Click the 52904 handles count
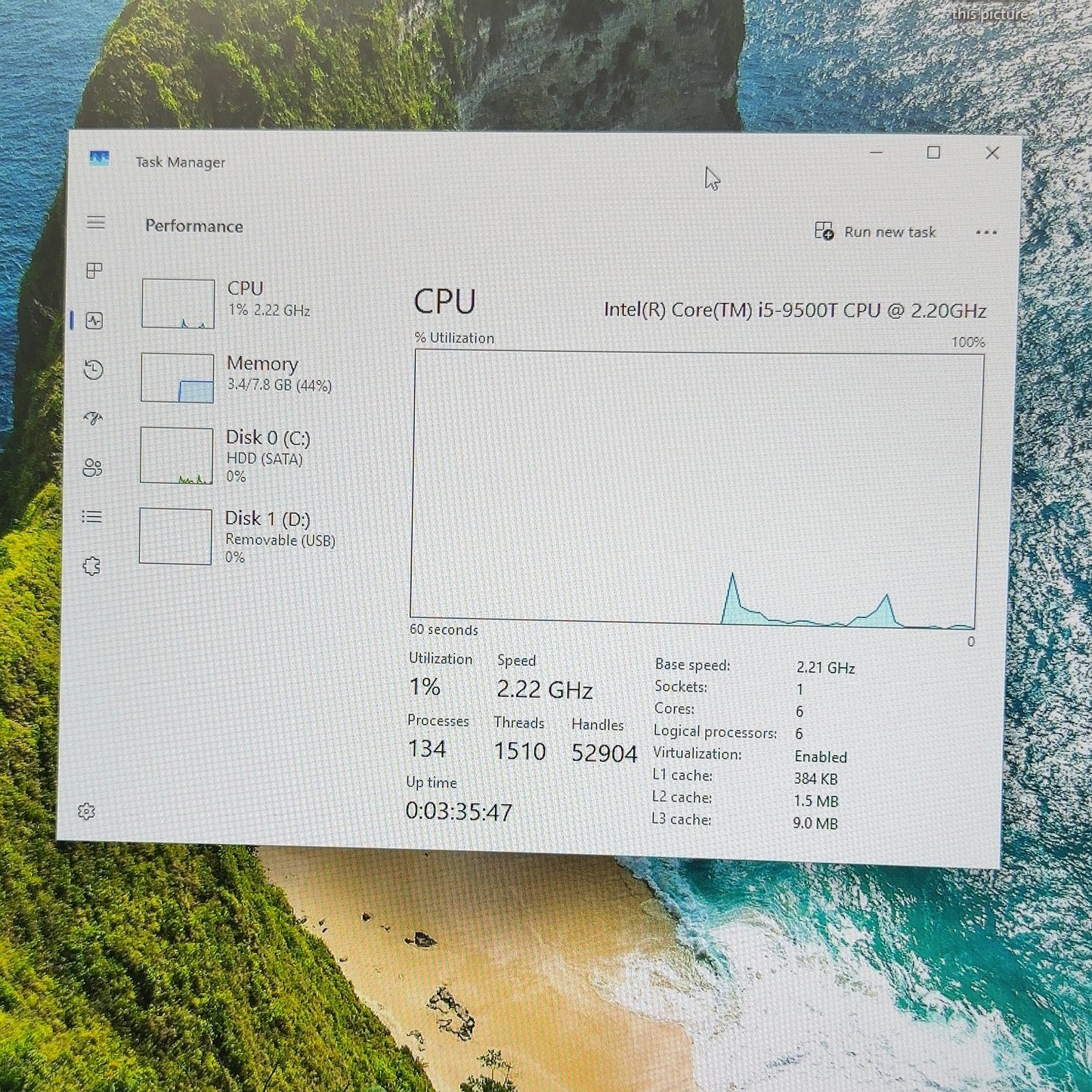Image resolution: width=1092 pixels, height=1092 pixels. (605, 753)
